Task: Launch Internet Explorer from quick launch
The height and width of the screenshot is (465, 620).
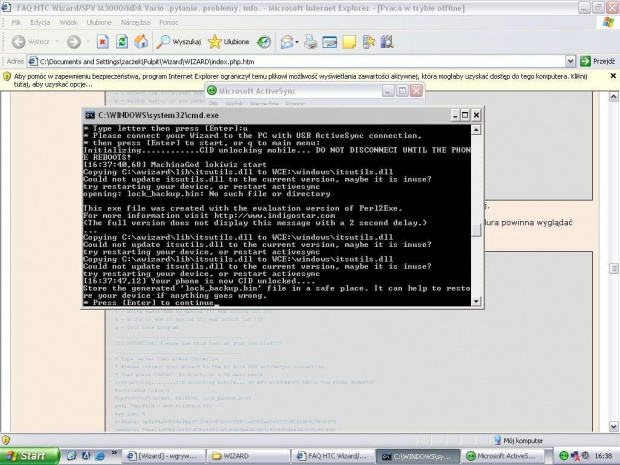Action: [100, 456]
